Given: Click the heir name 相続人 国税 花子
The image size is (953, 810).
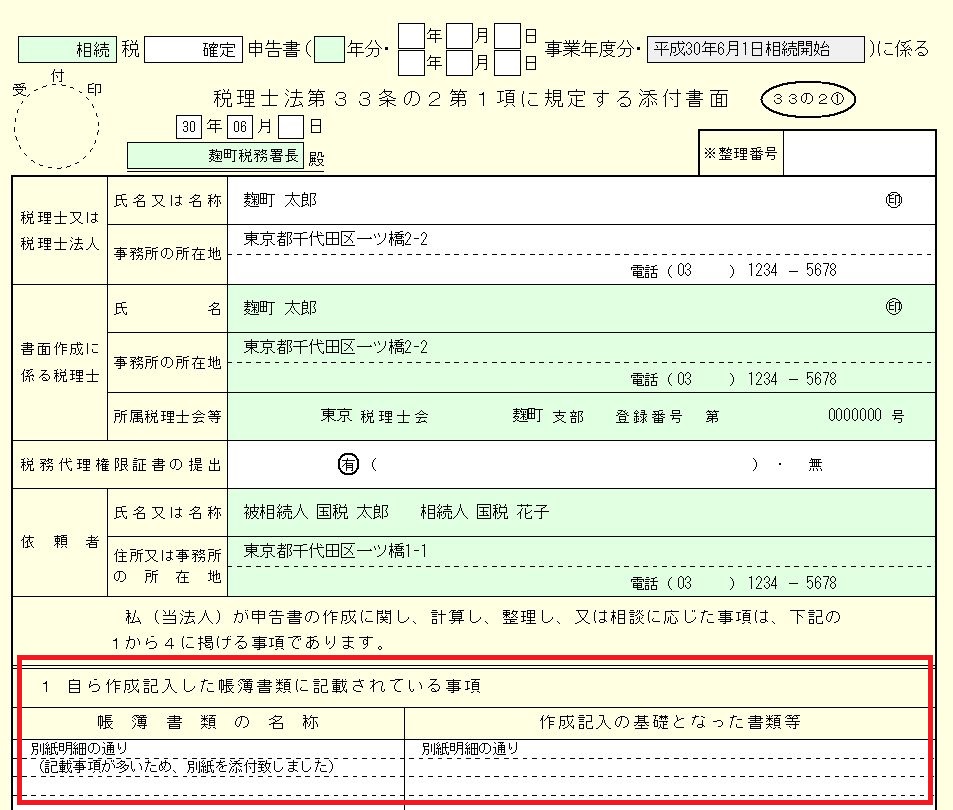Looking at the screenshot, I should coord(484,512).
